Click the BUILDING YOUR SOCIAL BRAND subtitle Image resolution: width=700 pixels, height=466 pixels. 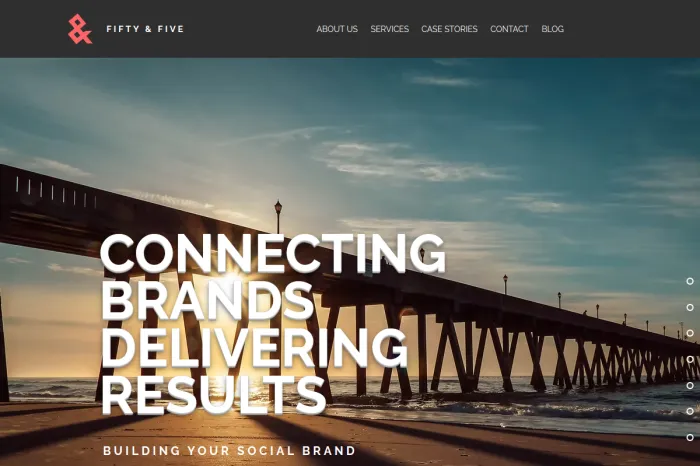click(229, 450)
